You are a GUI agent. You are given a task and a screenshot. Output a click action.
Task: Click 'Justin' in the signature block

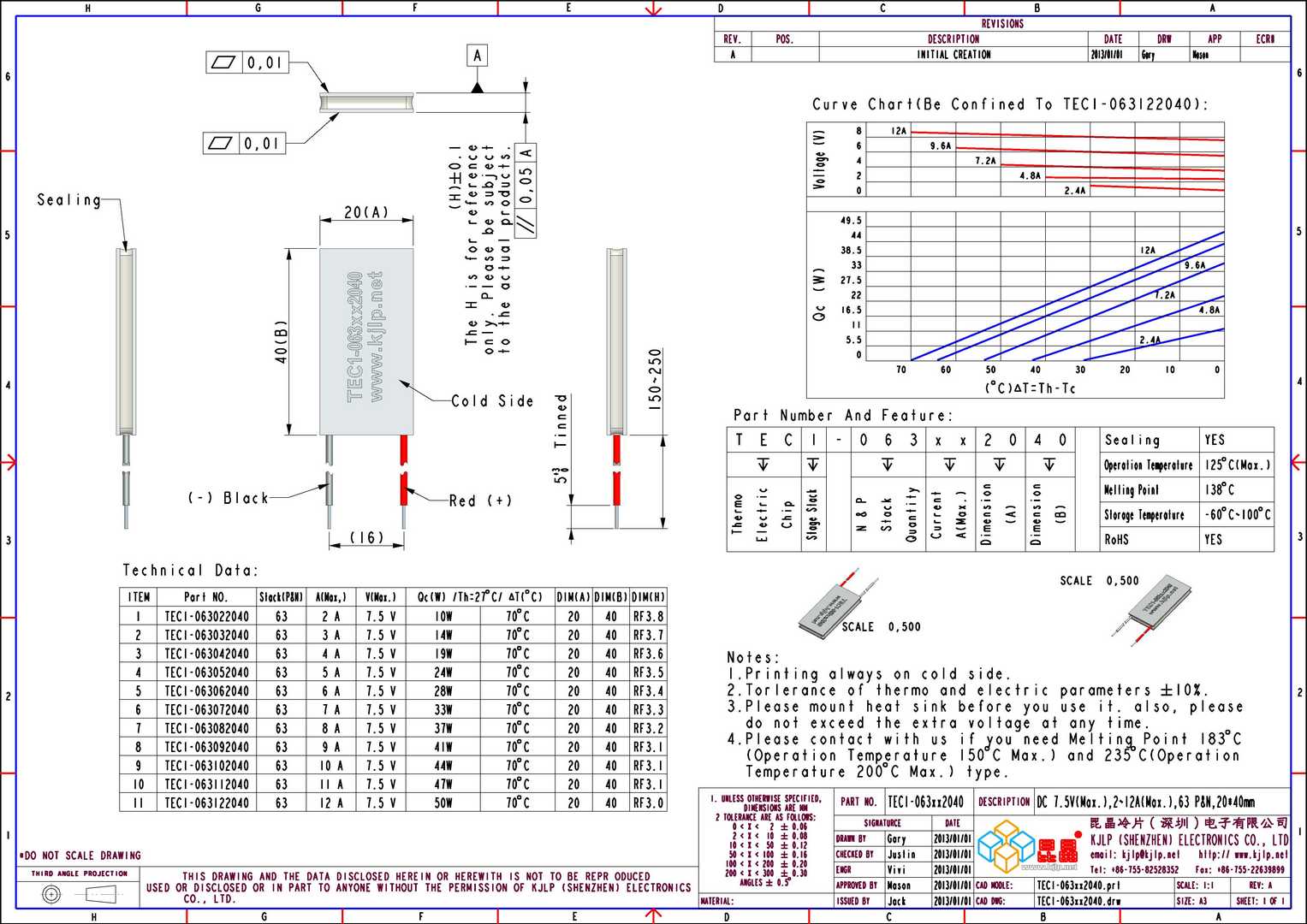(x=901, y=855)
